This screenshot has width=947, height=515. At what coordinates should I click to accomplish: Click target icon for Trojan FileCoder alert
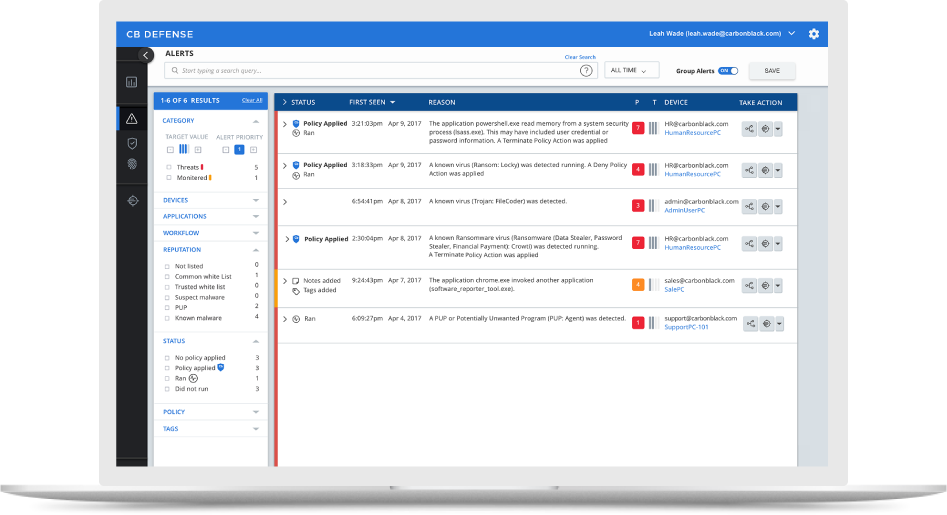(765, 206)
